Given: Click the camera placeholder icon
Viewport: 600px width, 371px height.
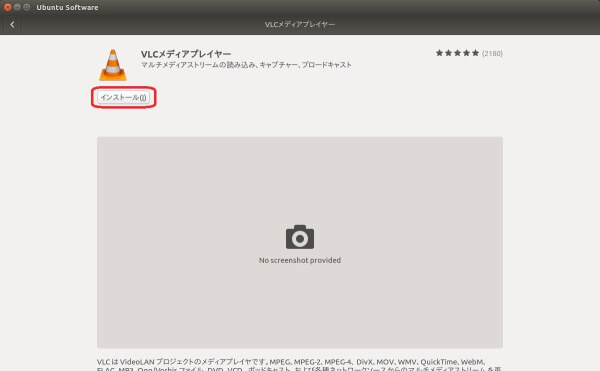Looking at the screenshot, I should pyautogui.click(x=300, y=237).
